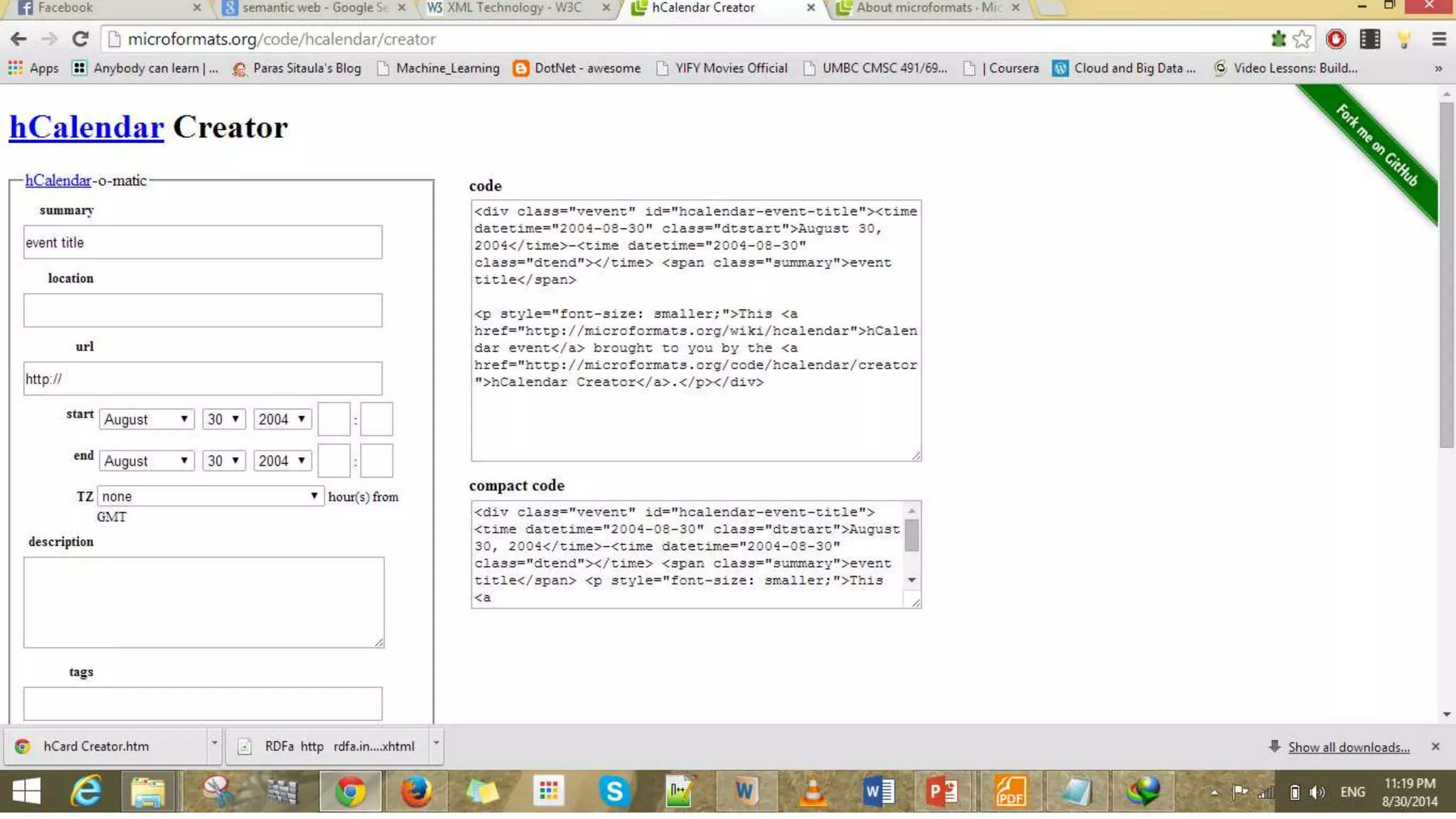
Task: Click the Show all downloads link
Action: click(x=1349, y=746)
